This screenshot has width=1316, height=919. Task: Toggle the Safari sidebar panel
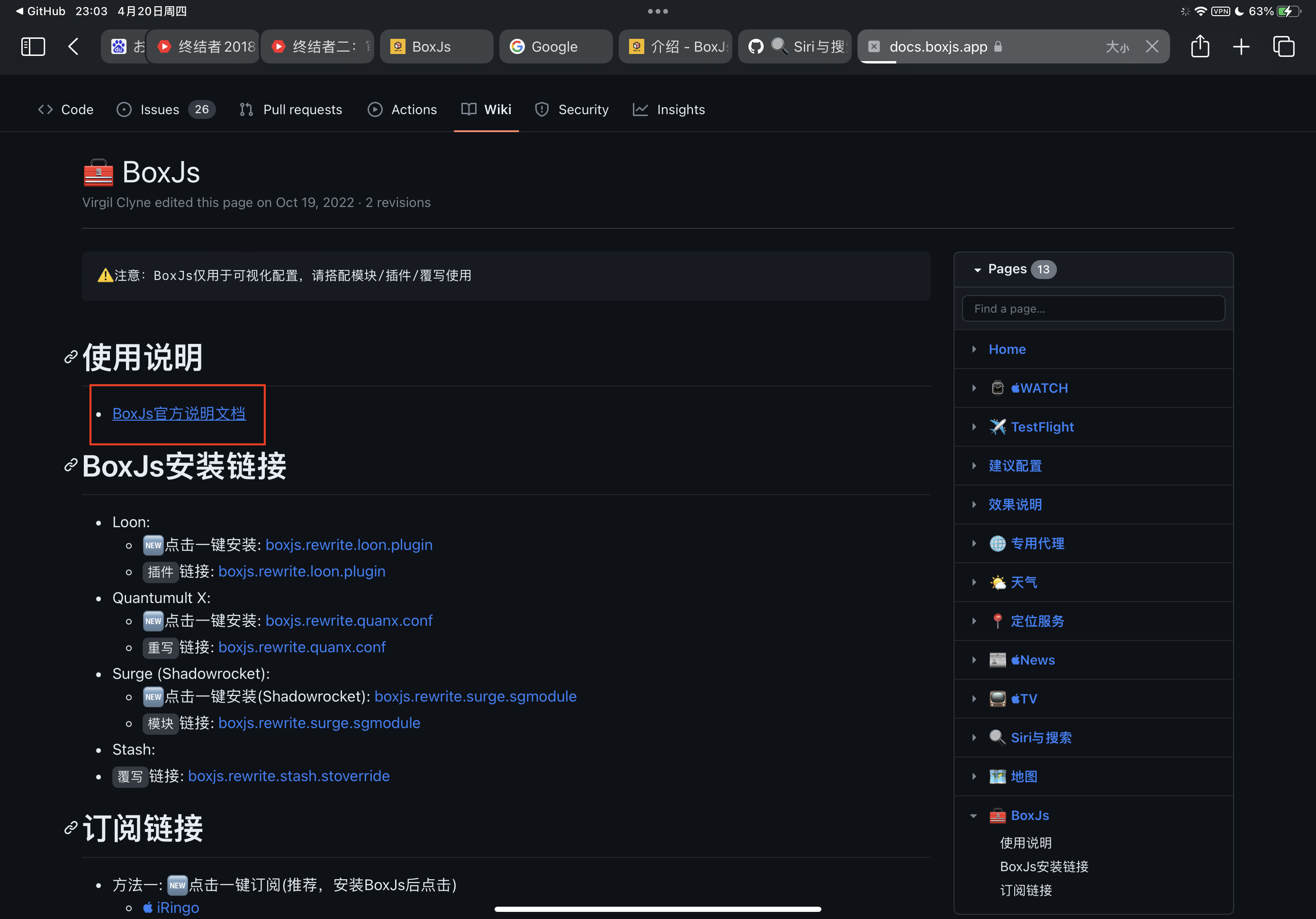[33, 46]
